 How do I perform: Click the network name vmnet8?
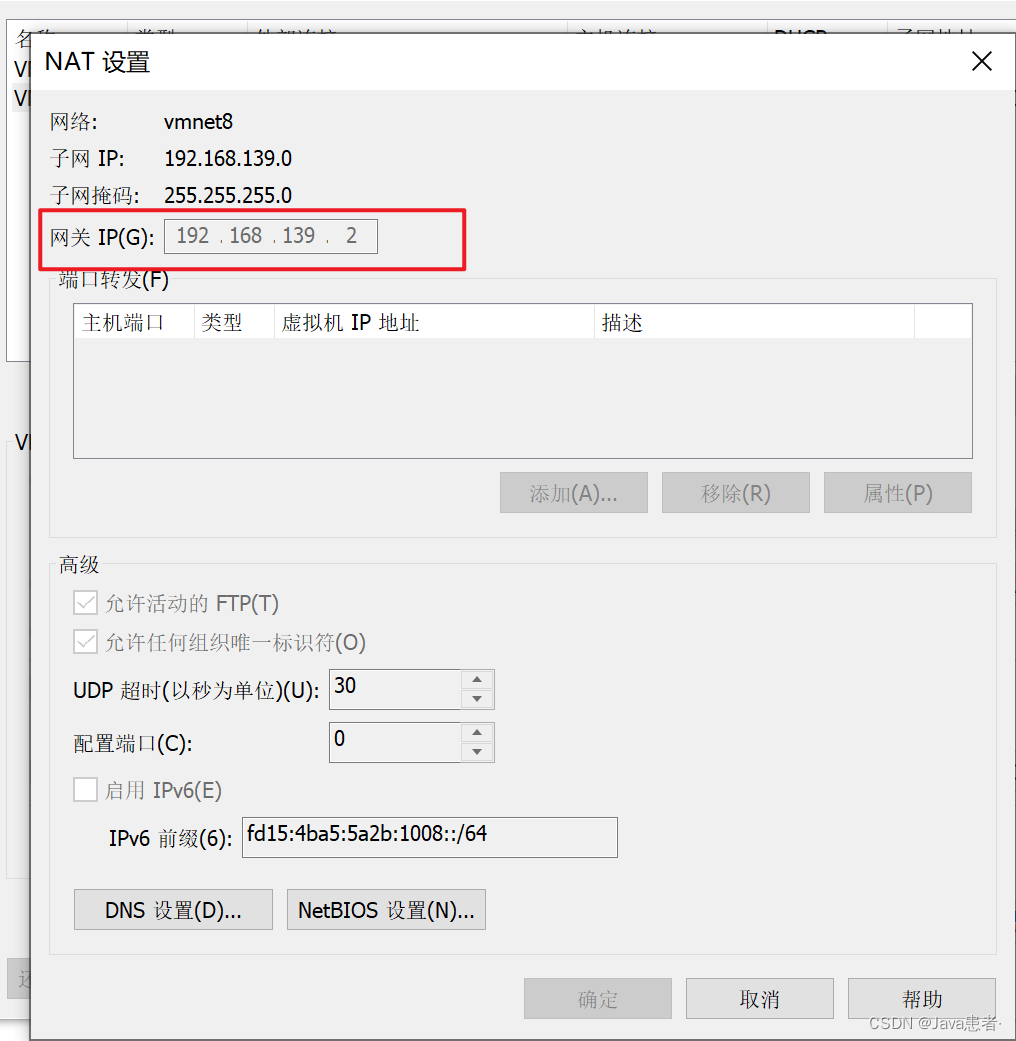tap(199, 121)
